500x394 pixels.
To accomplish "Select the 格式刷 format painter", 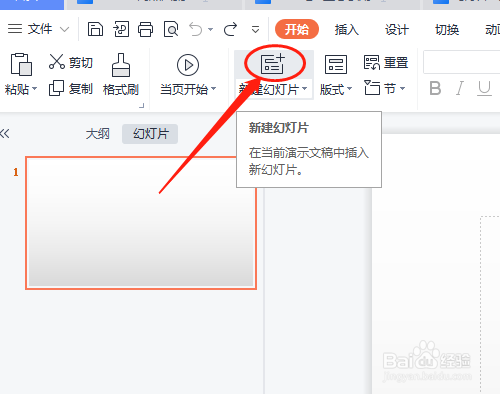I will [121, 75].
